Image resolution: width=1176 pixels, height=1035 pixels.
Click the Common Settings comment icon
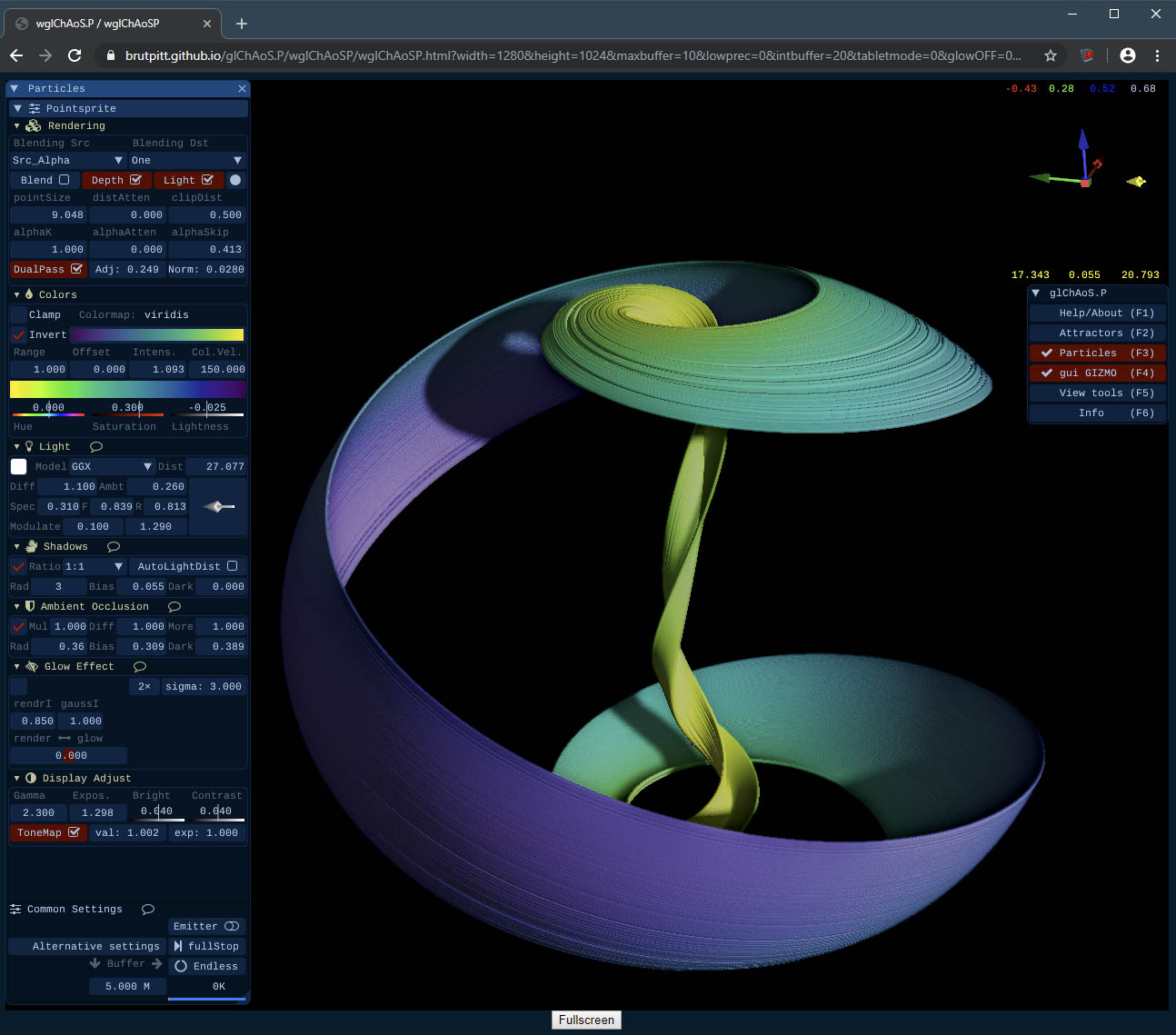click(x=148, y=910)
